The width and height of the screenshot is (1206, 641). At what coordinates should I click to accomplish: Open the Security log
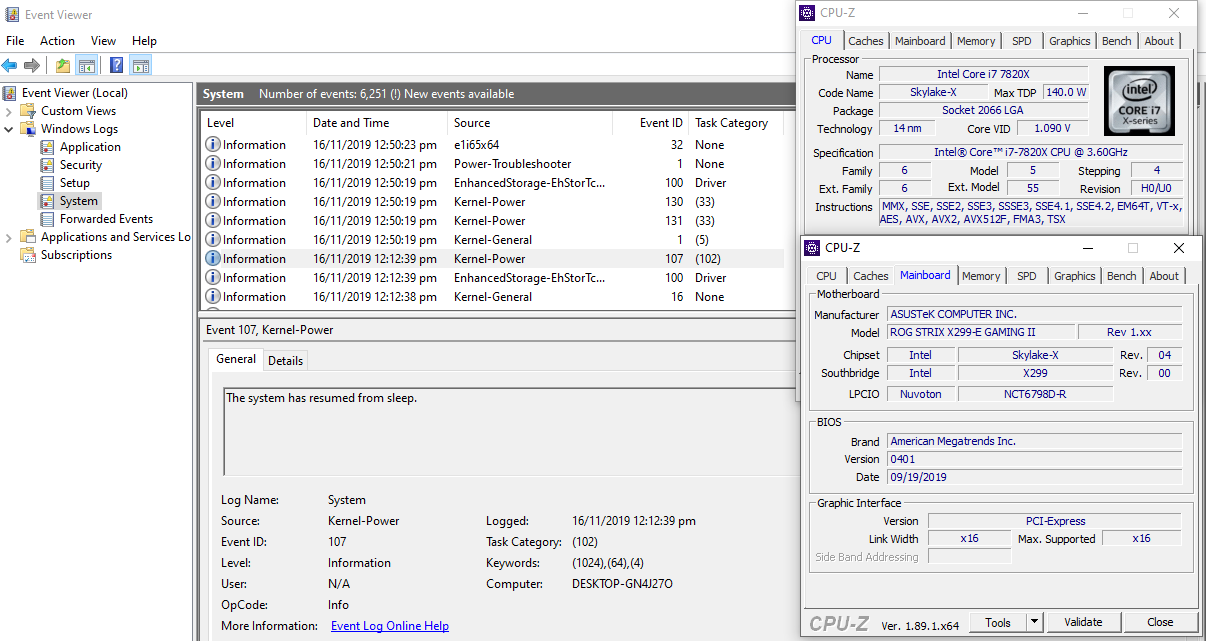[x=81, y=165]
